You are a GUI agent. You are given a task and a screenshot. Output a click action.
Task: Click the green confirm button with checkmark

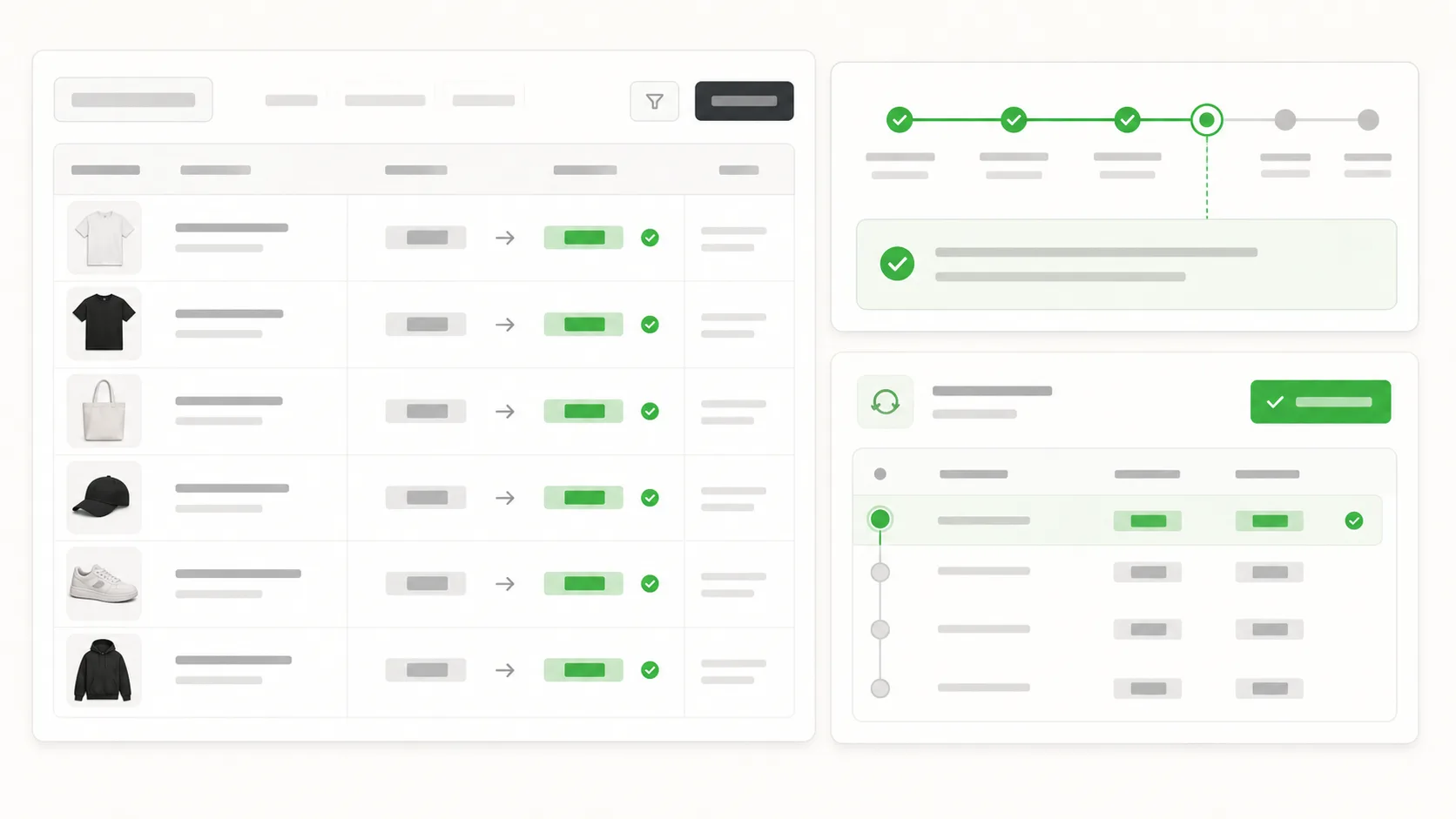coord(1320,402)
